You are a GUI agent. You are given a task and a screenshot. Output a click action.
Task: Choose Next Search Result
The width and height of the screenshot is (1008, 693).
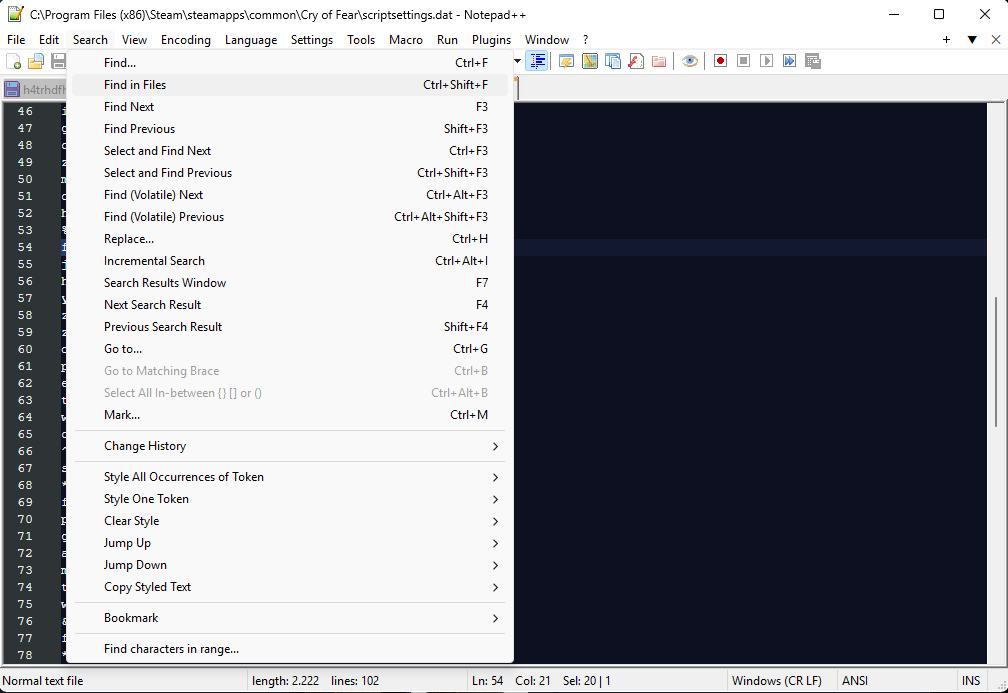(x=290, y=305)
